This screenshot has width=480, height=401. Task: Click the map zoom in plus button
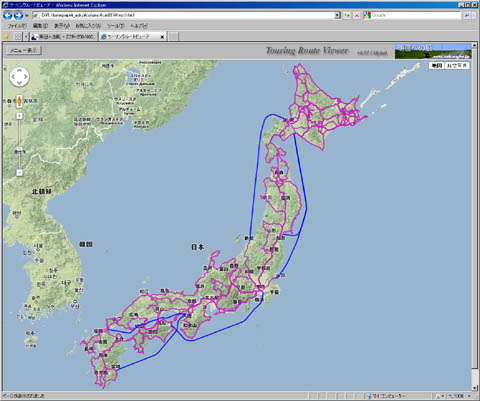[19, 116]
